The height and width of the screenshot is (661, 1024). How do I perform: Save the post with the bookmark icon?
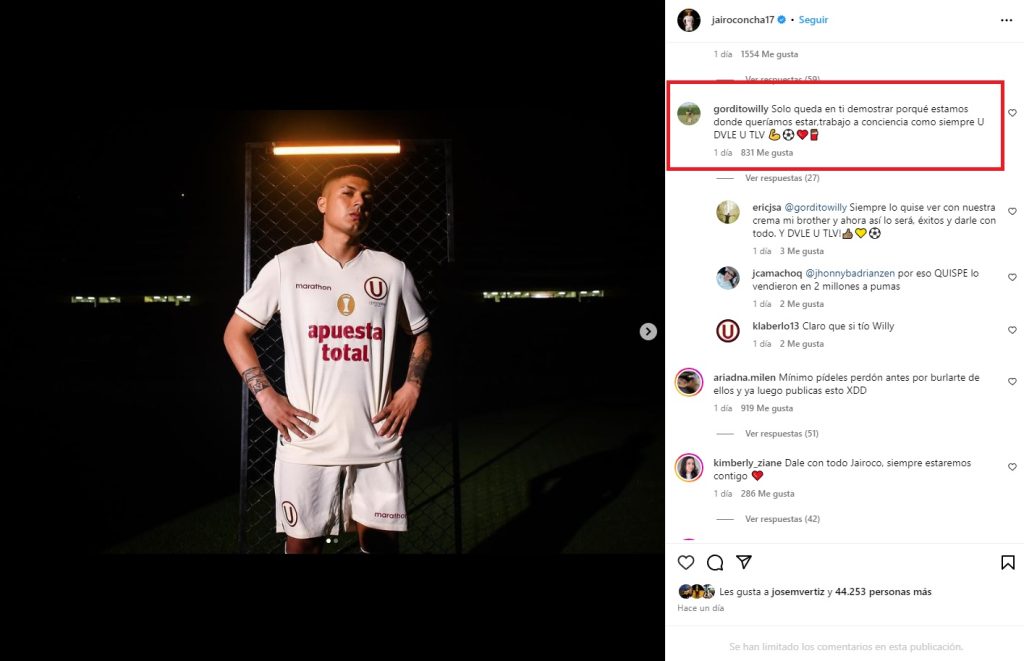(x=1007, y=562)
